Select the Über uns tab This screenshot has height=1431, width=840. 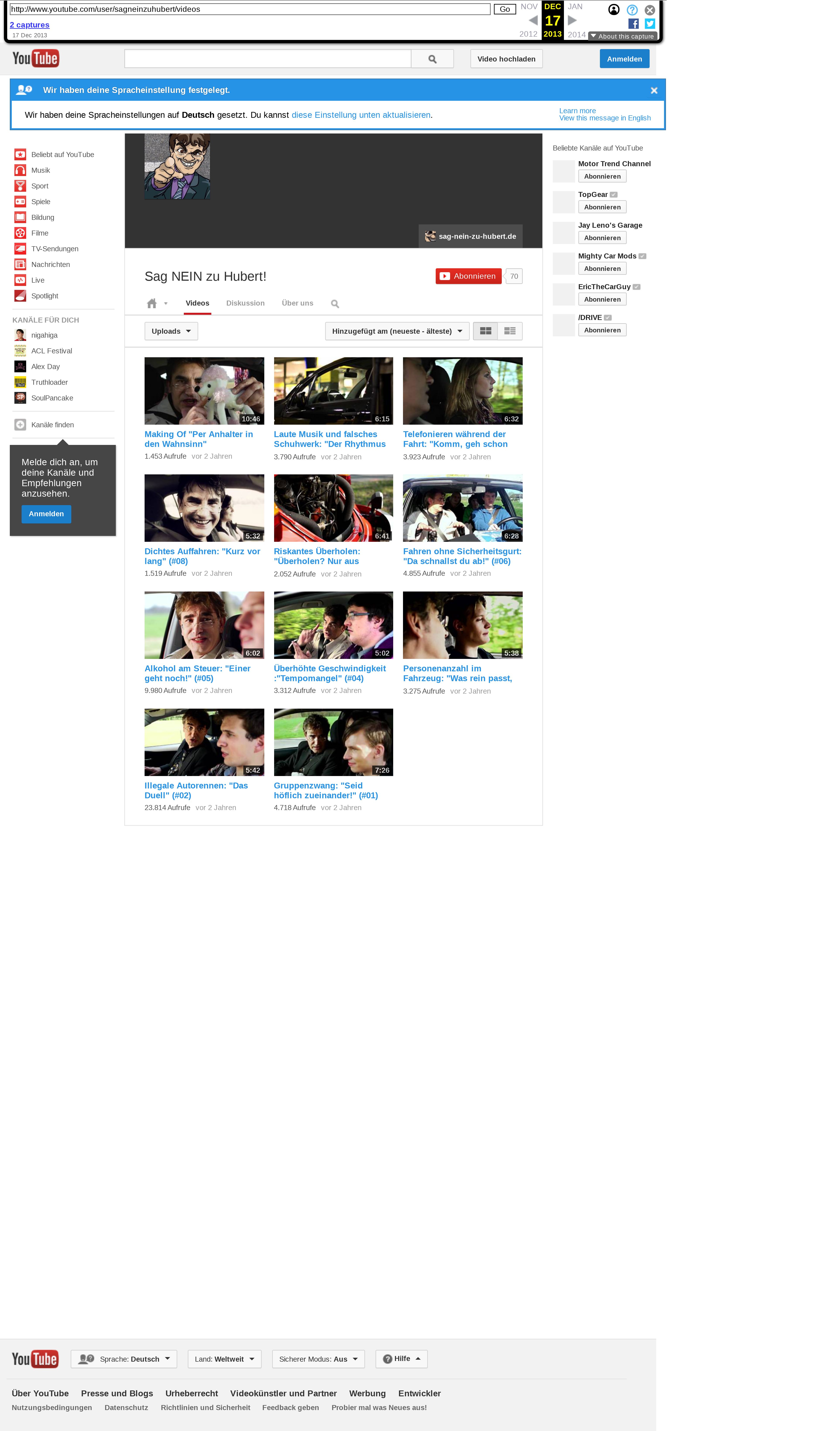(297, 303)
